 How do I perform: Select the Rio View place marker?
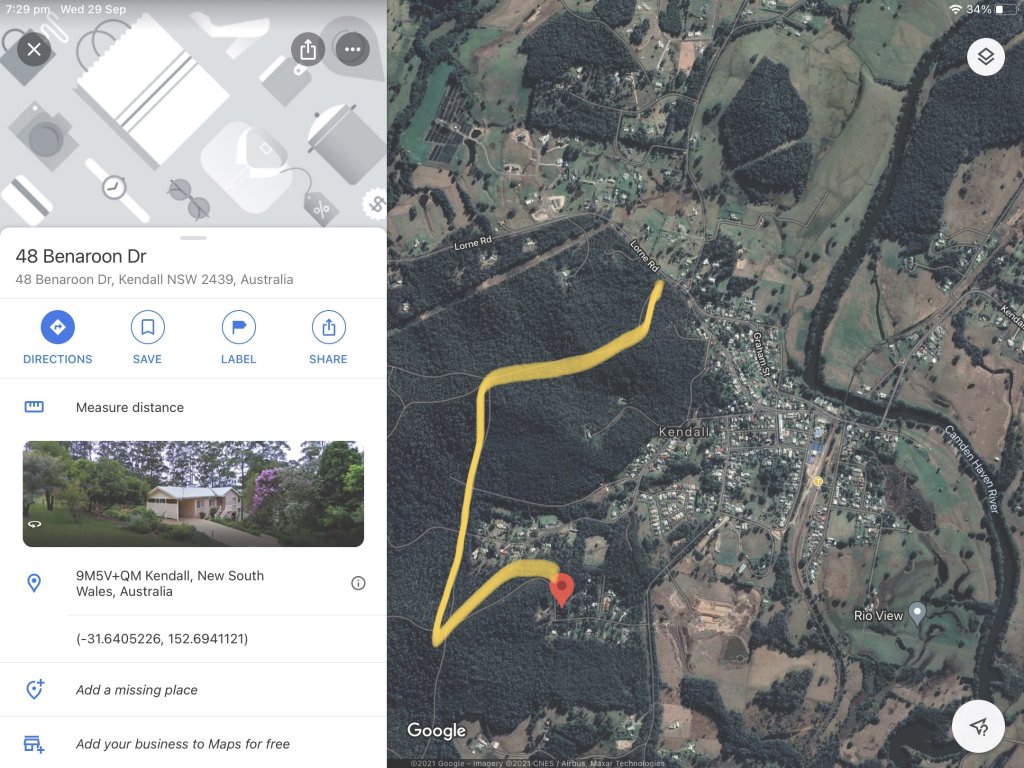point(917,613)
